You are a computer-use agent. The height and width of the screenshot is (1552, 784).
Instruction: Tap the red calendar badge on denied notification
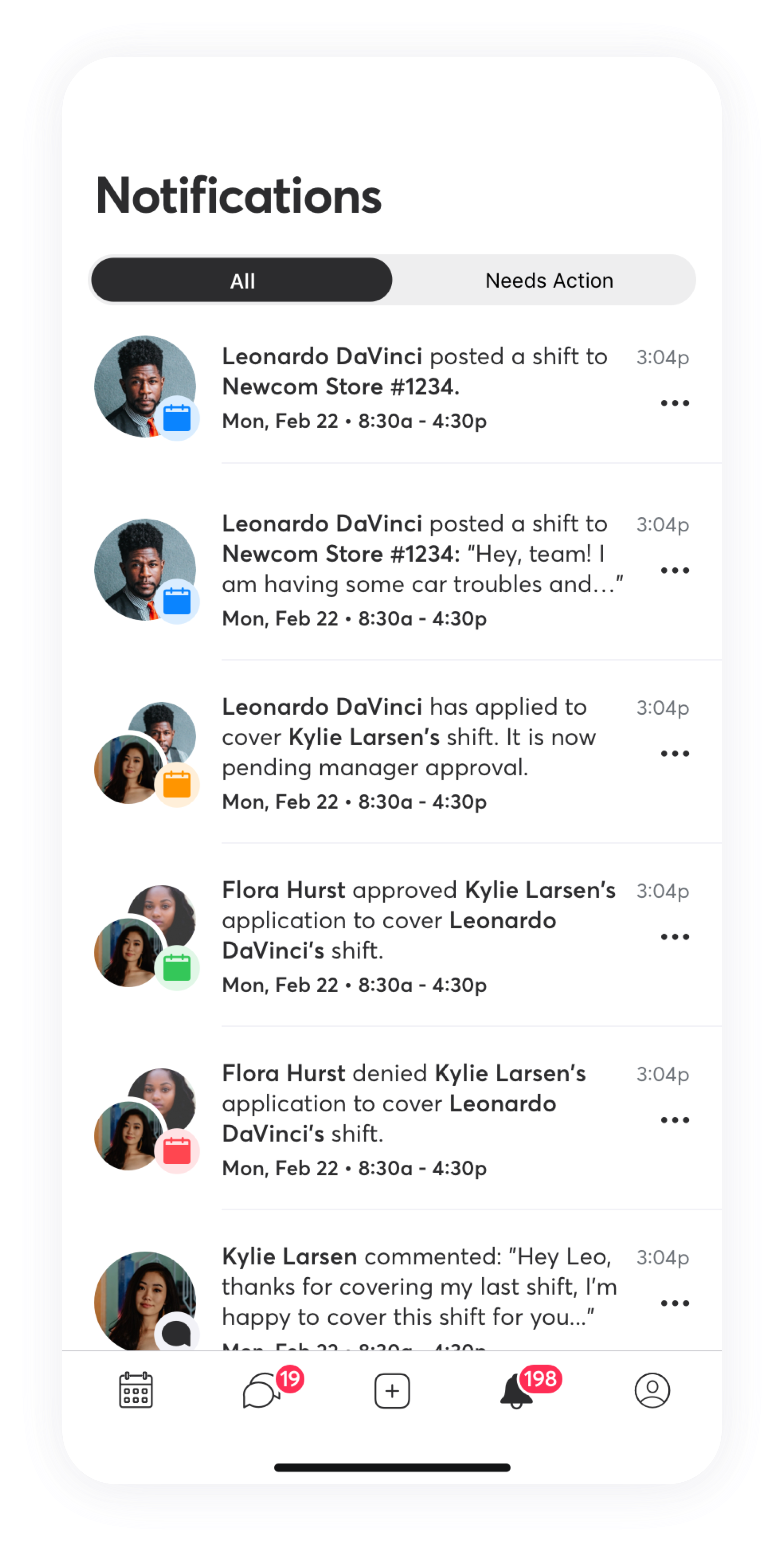pos(177,1151)
